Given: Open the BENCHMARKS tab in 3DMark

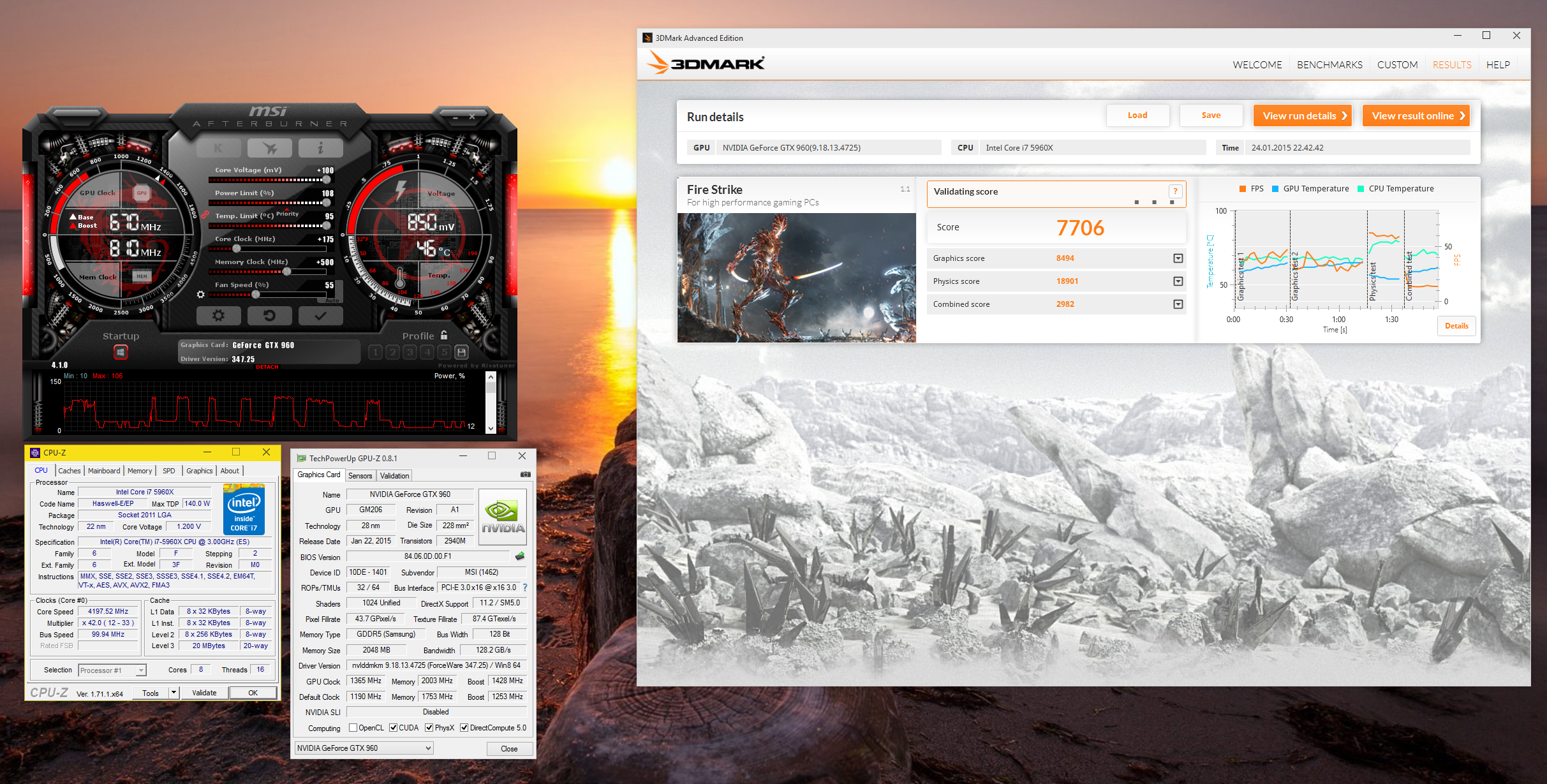Looking at the screenshot, I should point(1329,64).
